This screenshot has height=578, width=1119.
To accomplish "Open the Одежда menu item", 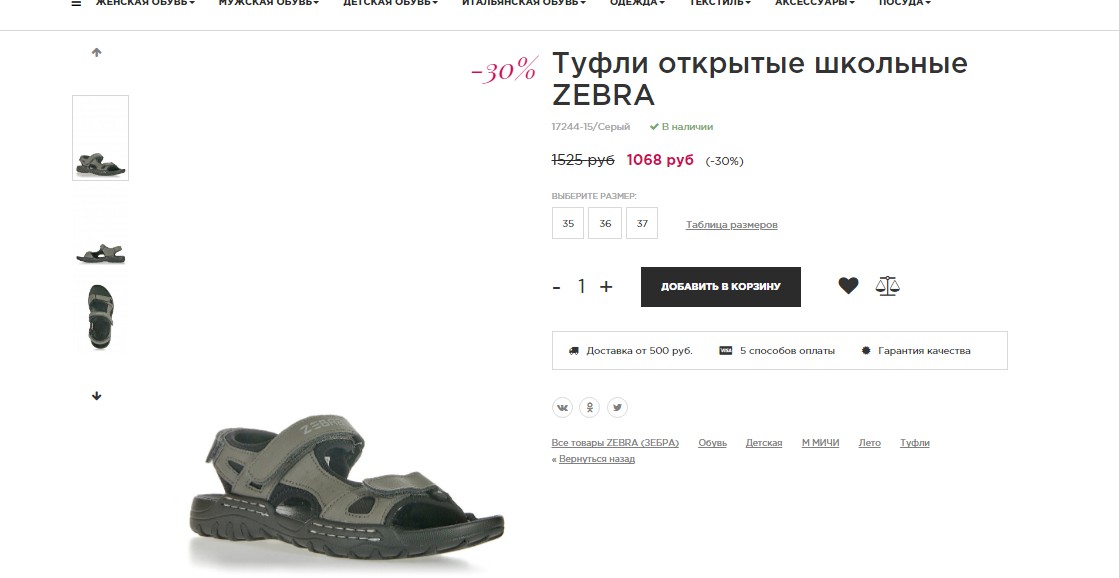I will (x=637, y=3).
